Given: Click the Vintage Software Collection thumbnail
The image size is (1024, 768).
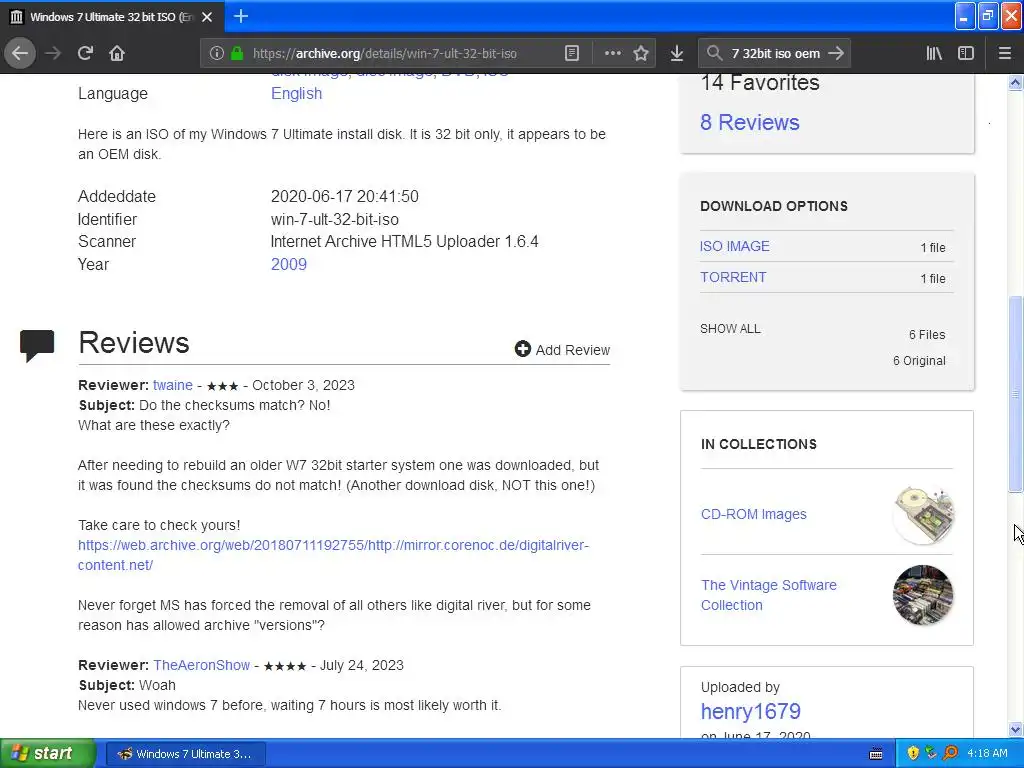Looking at the screenshot, I should tap(923, 595).
